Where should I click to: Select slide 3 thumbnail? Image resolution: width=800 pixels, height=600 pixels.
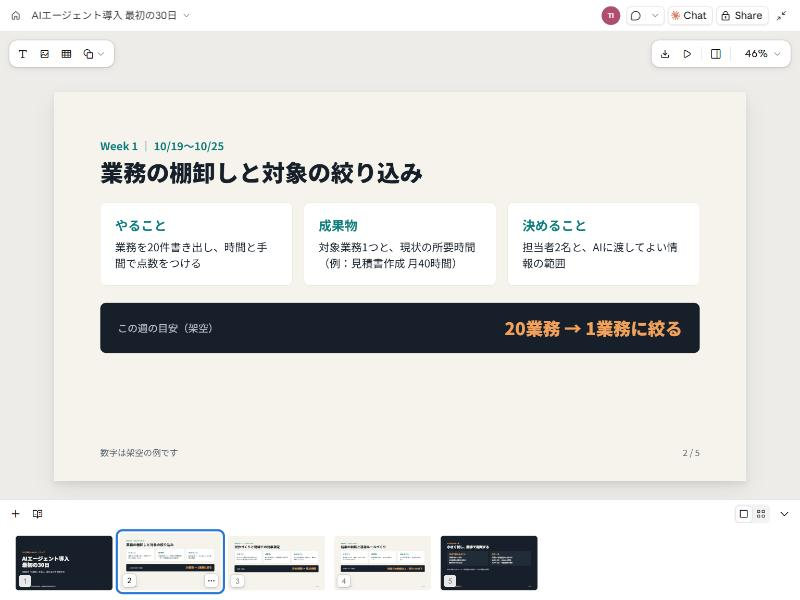click(277, 563)
